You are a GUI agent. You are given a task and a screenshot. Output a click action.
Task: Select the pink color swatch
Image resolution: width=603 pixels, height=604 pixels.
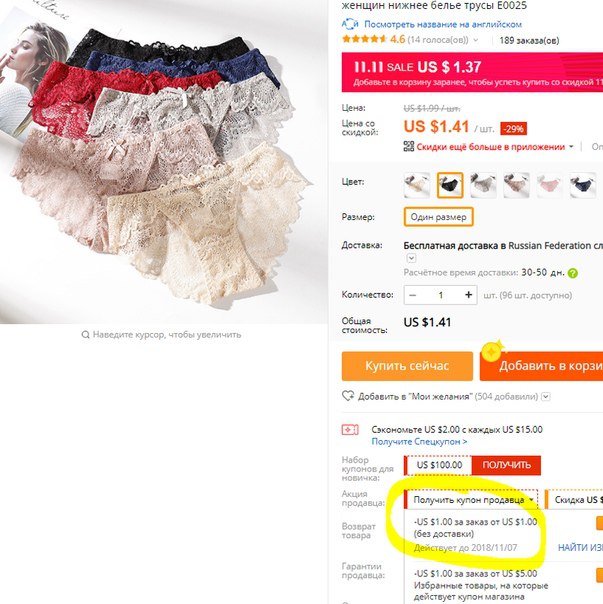pos(549,185)
